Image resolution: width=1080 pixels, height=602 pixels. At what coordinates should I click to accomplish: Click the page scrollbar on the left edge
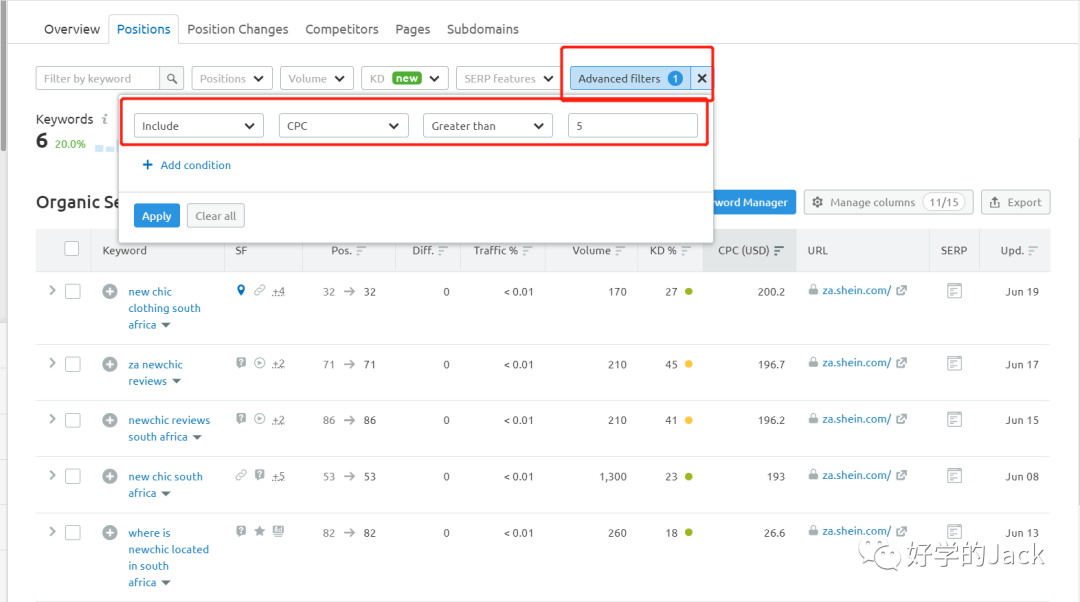(3, 76)
